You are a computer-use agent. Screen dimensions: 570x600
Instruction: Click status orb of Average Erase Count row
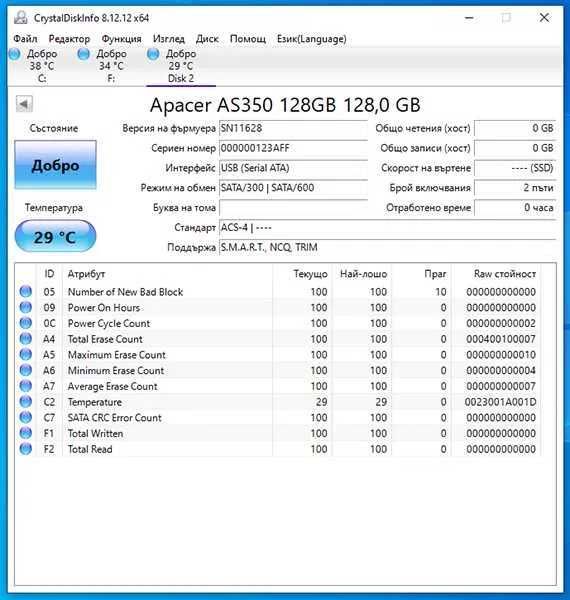tap(26, 386)
